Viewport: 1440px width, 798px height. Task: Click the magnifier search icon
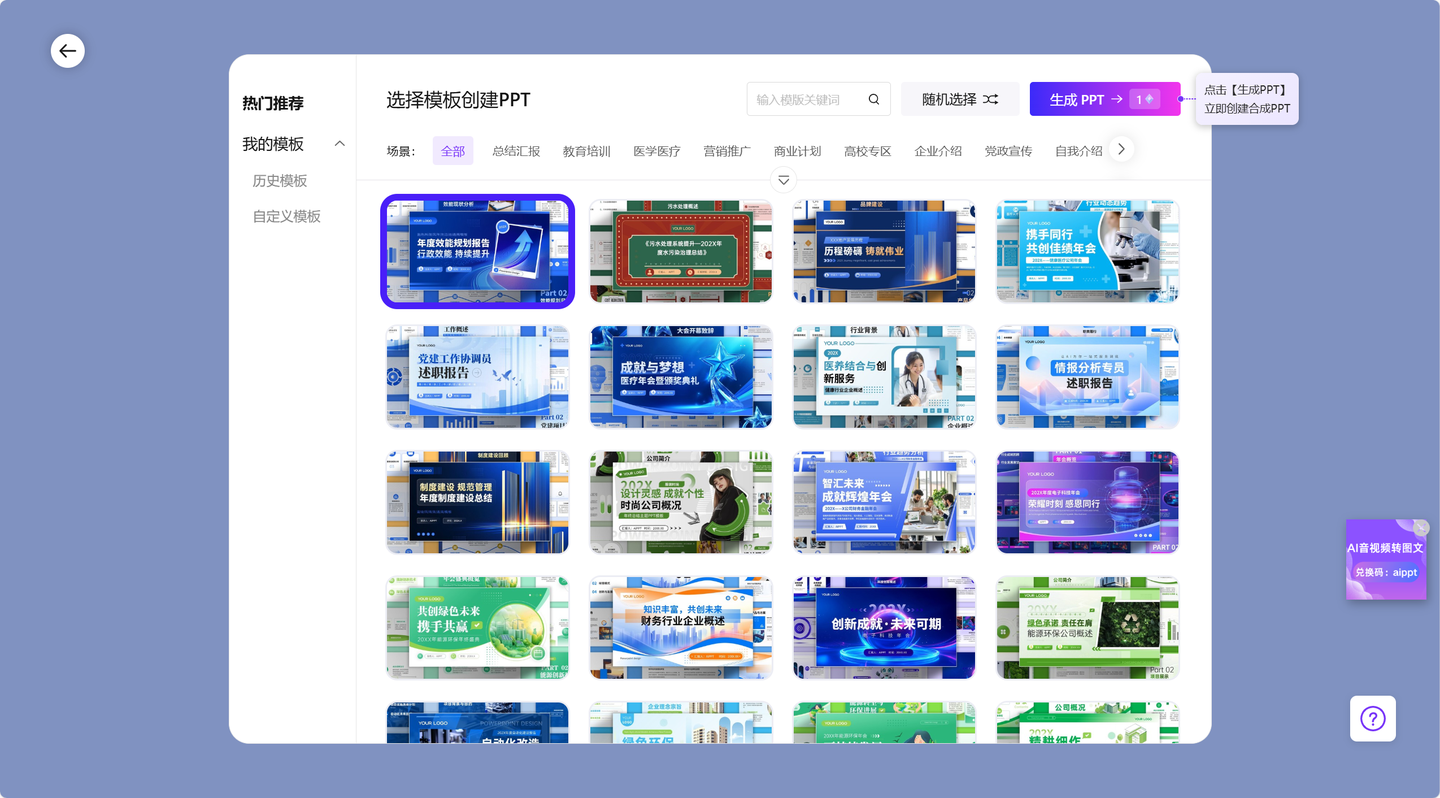pyautogui.click(x=872, y=99)
